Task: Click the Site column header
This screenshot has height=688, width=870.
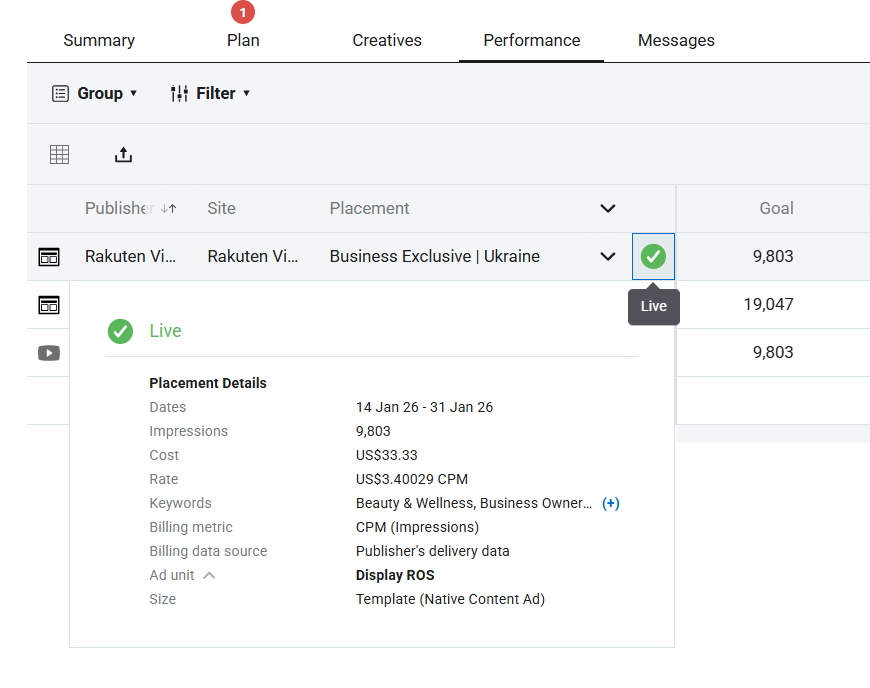Action: 221,209
